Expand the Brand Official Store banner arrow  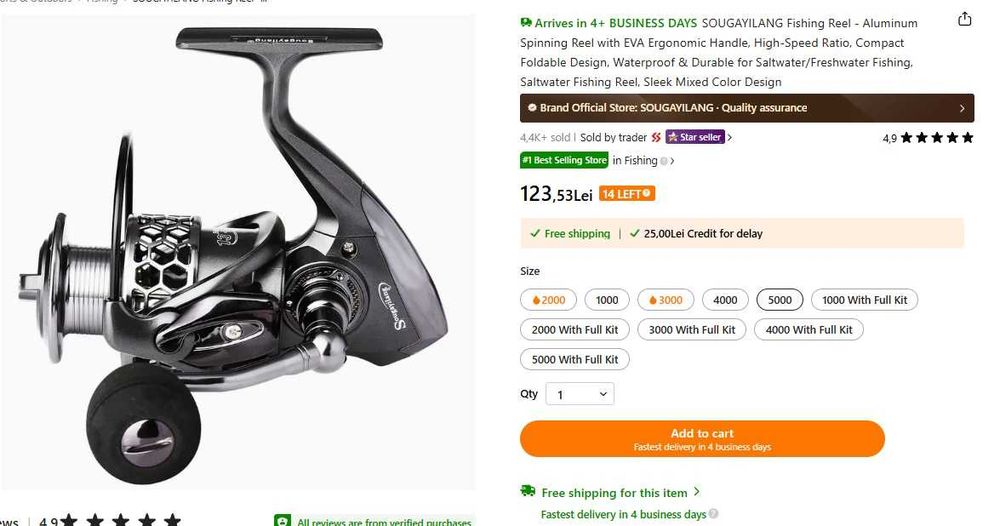click(x=962, y=108)
